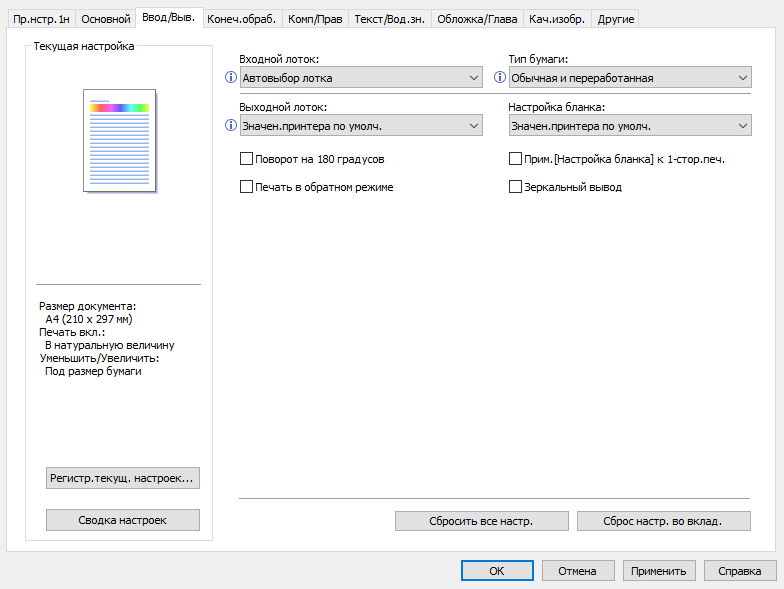784x589 pixels.
Task: Click Применить button
Action: pos(659,570)
